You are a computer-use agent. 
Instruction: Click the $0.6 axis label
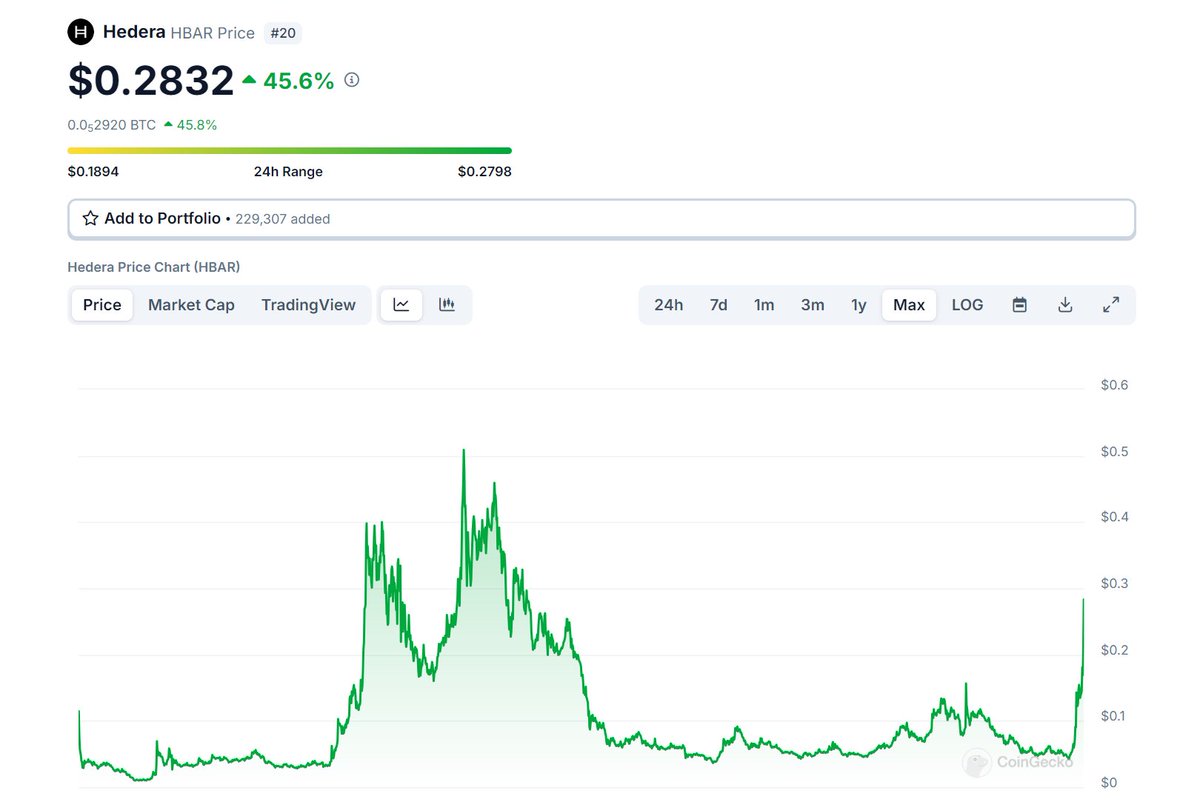[x=1114, y=385]
